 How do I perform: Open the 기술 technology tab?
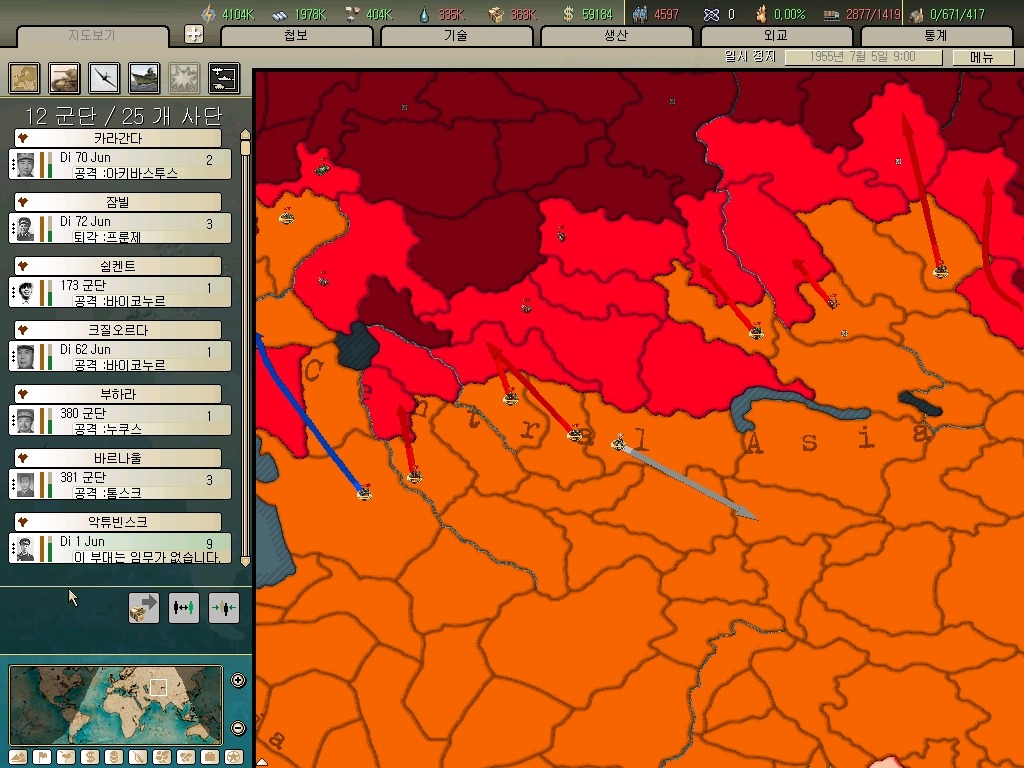point(456,35)
